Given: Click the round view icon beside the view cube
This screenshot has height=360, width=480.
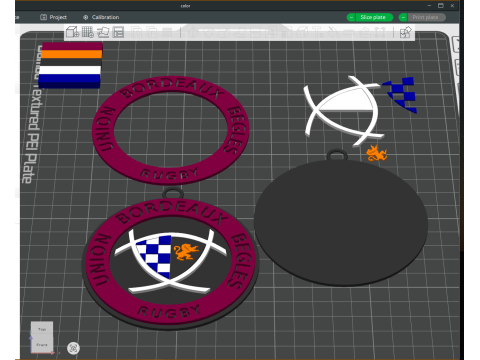Looking at the screenshot, I should (x=73, y=348).
